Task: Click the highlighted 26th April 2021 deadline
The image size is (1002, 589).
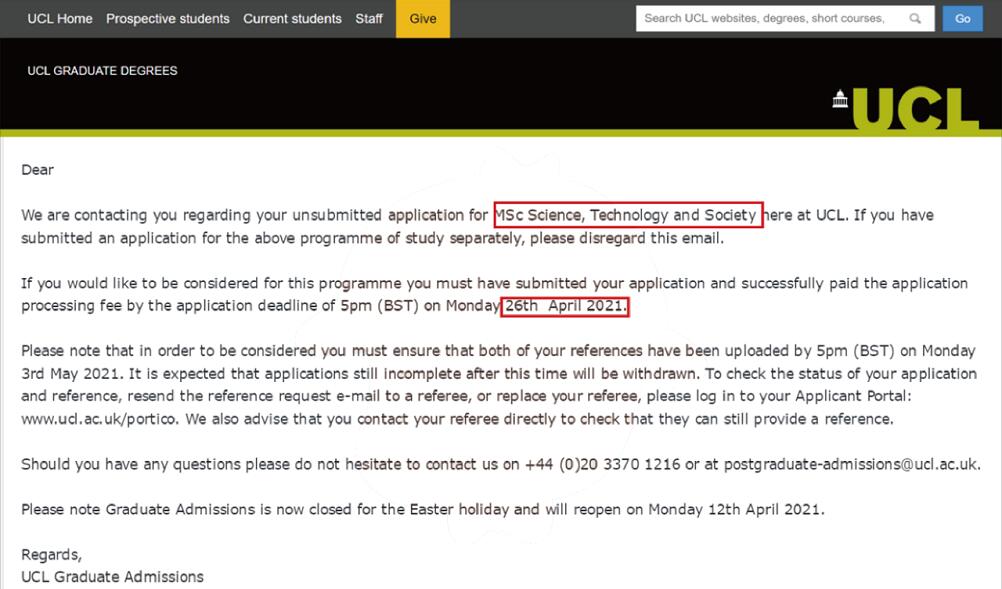Action: (565, 307)
